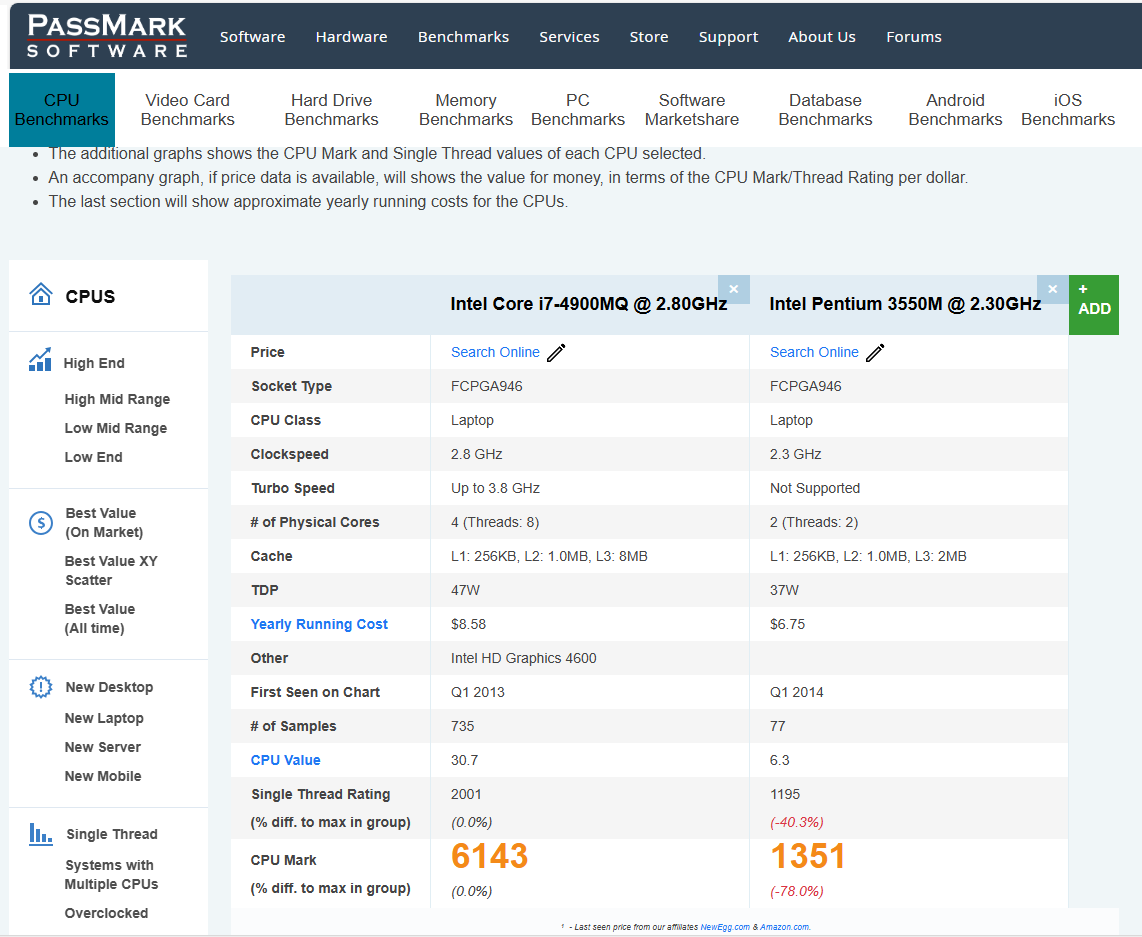Click the -40.3% single thread difference

[797, 822]
